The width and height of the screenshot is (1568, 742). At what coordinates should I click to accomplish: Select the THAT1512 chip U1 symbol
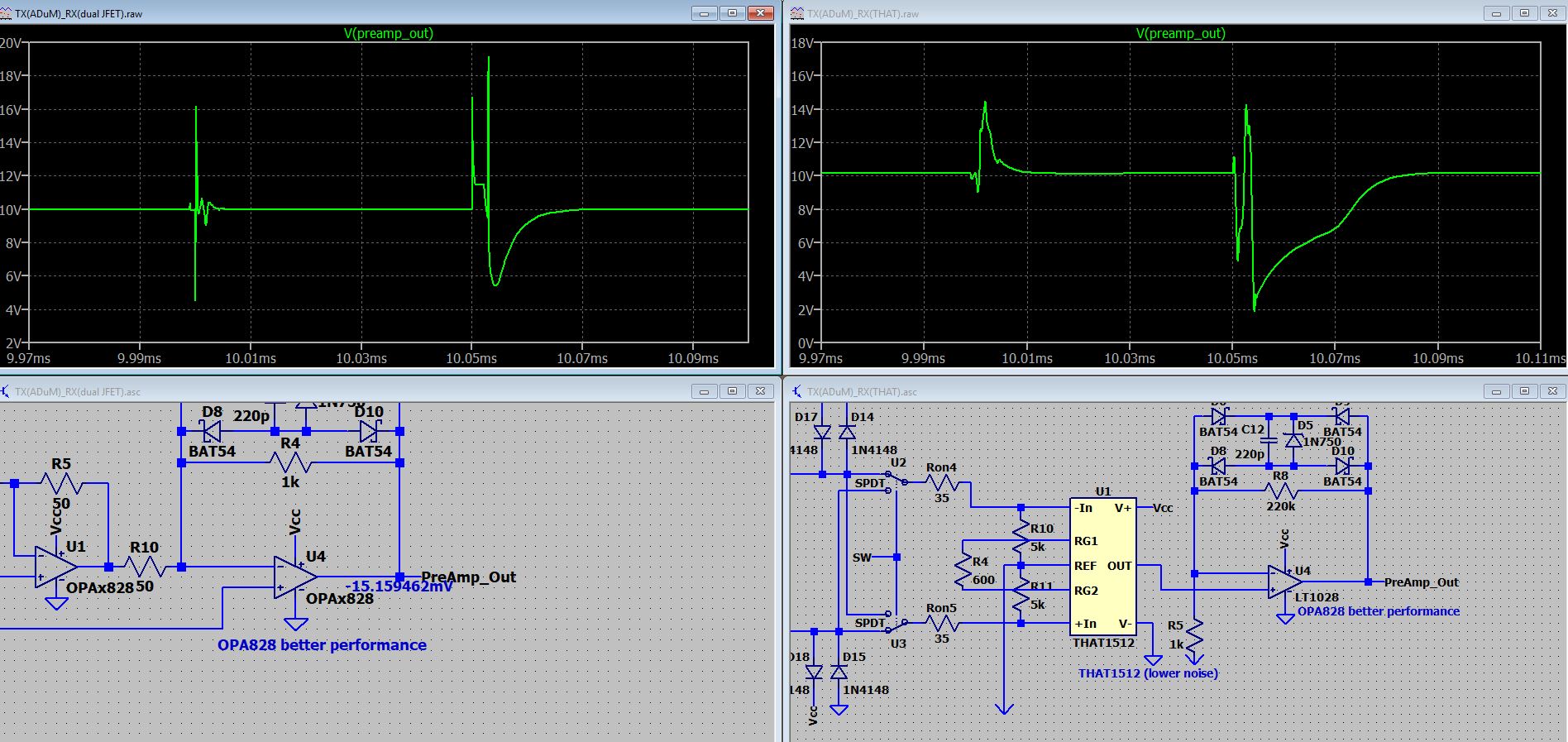tap(1103, 566)
